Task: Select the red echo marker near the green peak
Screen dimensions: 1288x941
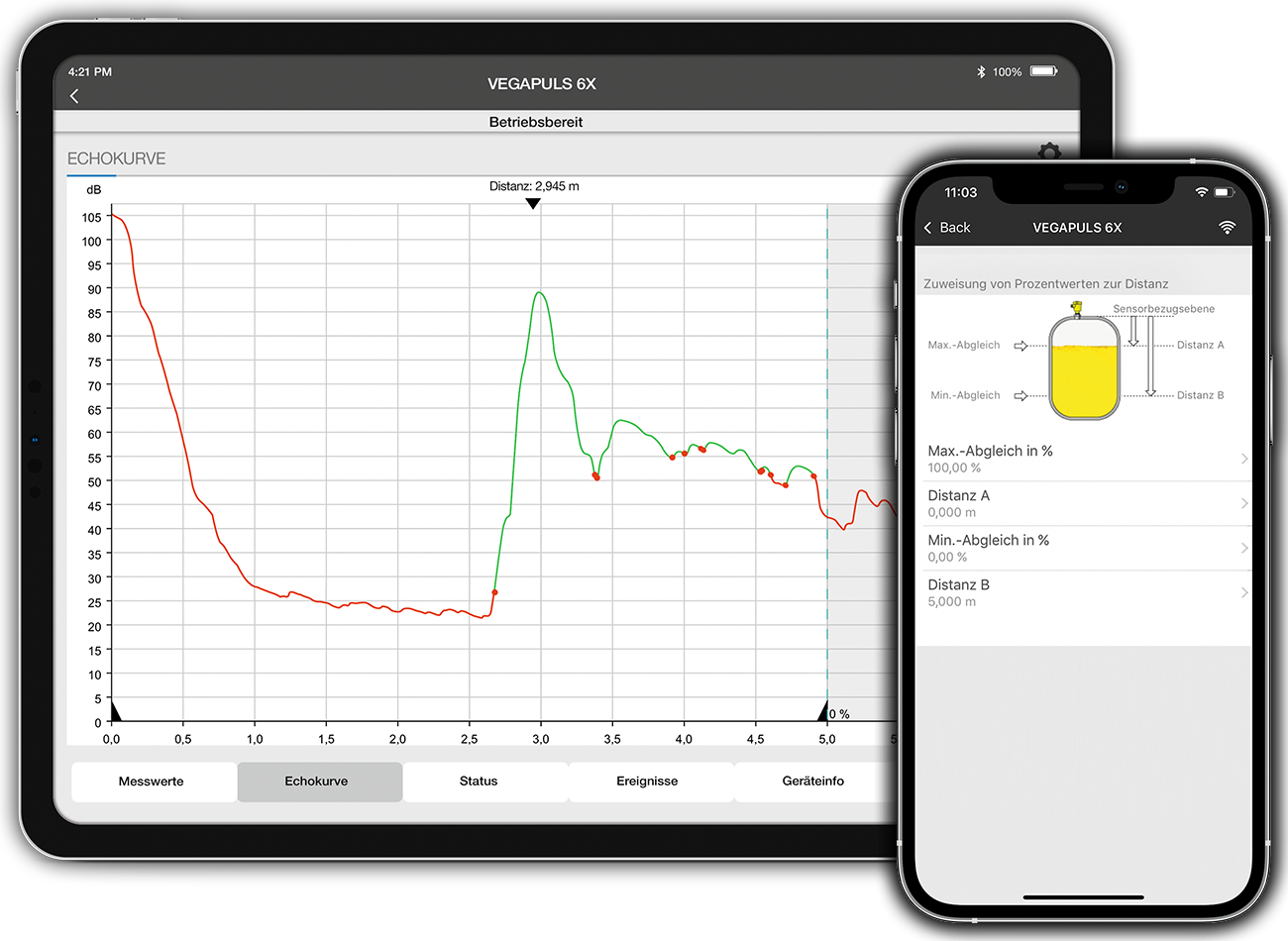Action: pos(595,477)
